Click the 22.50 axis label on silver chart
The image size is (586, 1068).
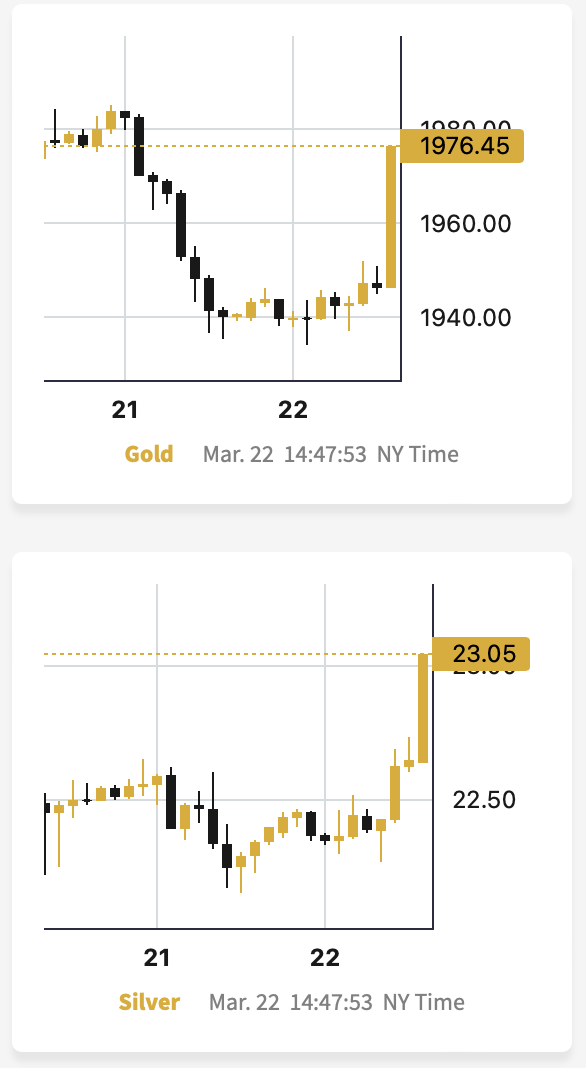pyautogui.click(x=484, y=800)
